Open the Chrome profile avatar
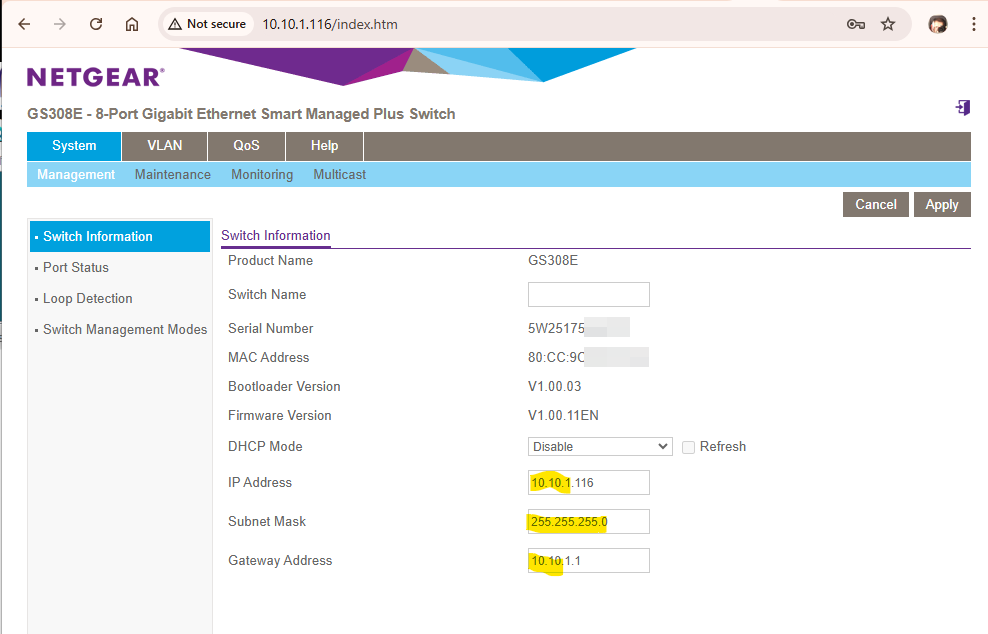Image resolution: width=988 pixels, height=634 pixels. click(x=937, y=24)
